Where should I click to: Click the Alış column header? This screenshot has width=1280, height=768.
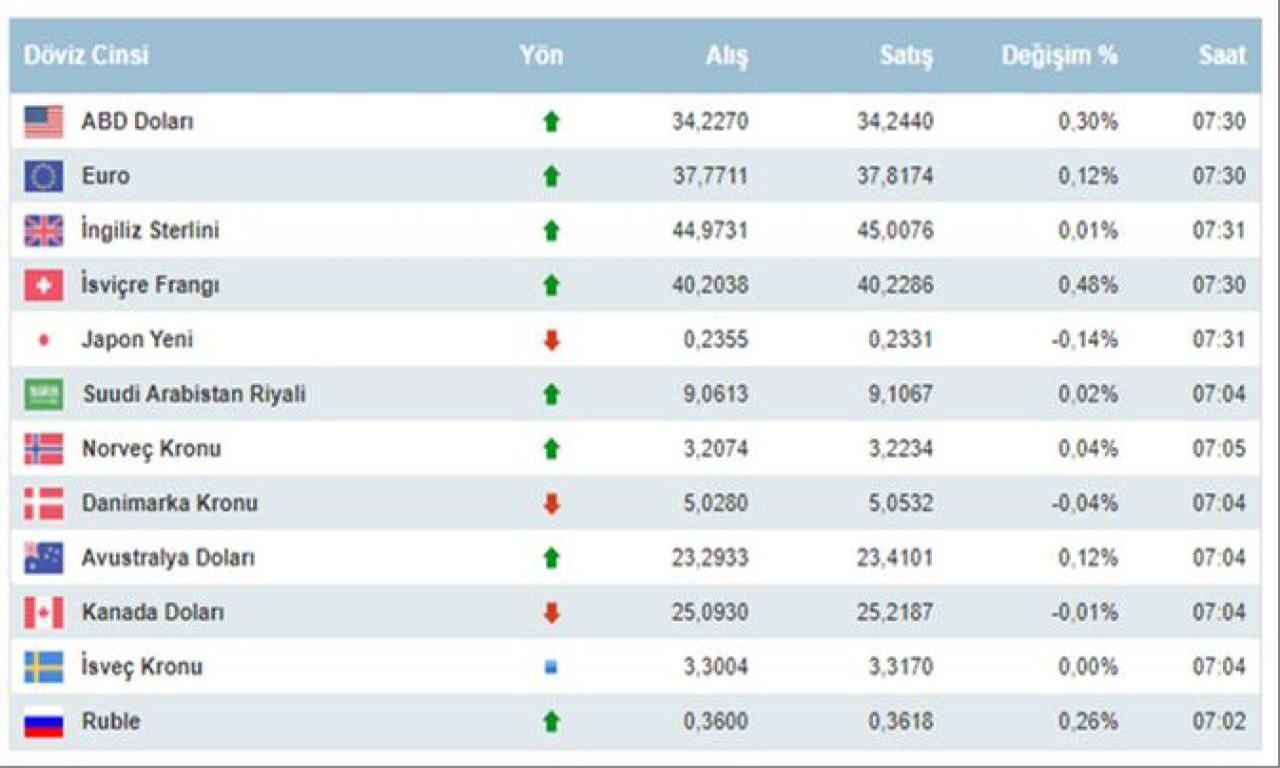[x=726, y=56]
